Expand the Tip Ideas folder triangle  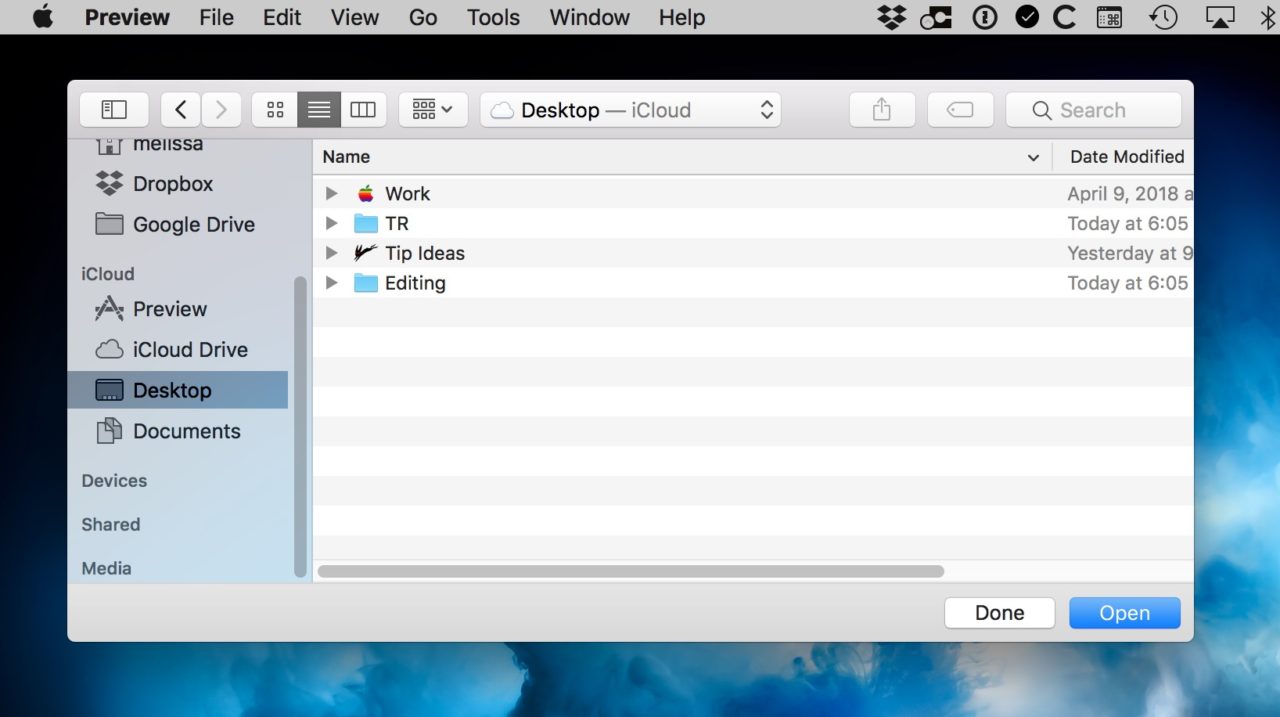332,253
